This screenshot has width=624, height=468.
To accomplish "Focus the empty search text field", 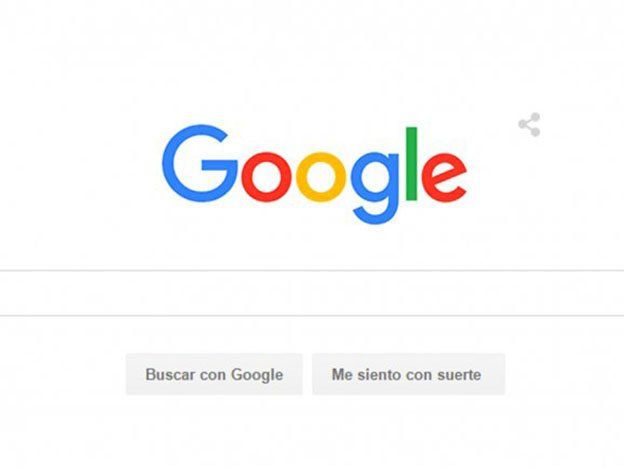I will [312, 293].
